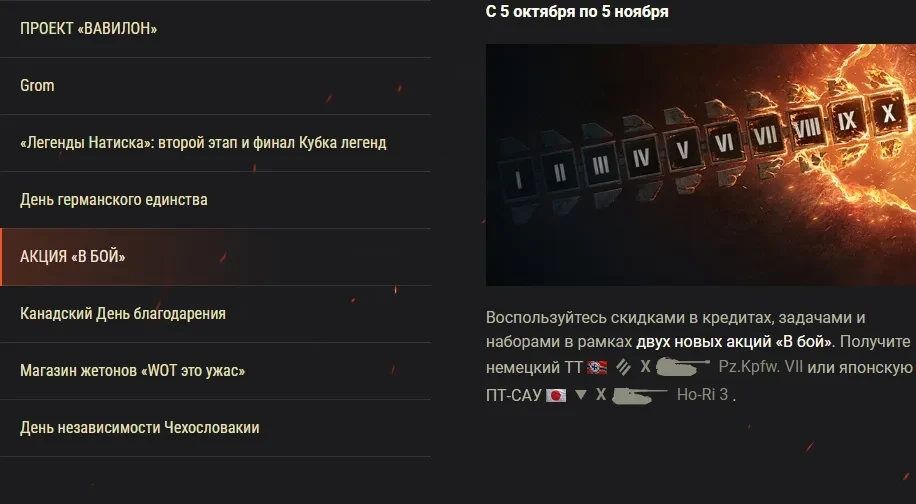Select День независимости Чехословакии item
Screen dimensions: 916x504
coord(215,428)
